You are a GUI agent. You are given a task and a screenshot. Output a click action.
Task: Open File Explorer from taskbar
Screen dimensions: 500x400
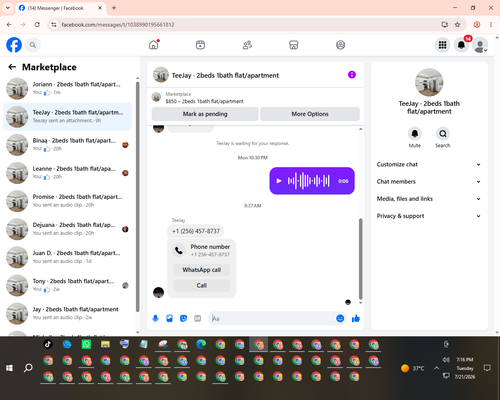click(x=105, y=344)
